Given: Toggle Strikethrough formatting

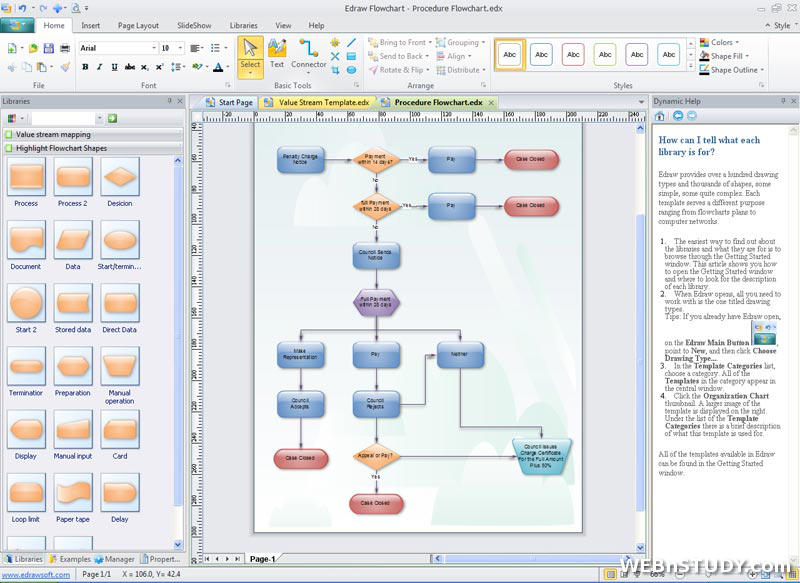Looking at the screenshot, I should (130, 67).
